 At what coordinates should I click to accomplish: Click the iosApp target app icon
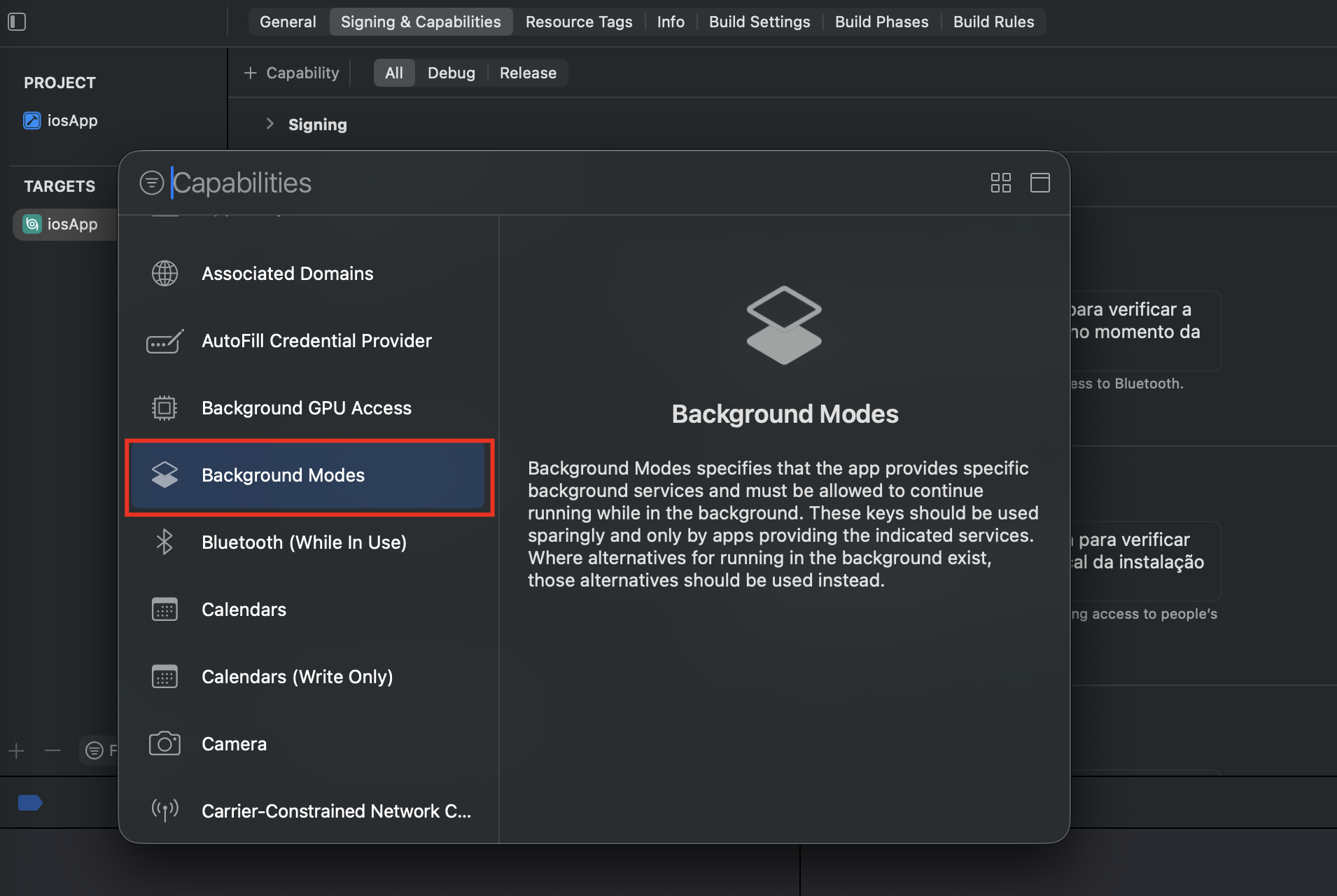tap(32, 224)
